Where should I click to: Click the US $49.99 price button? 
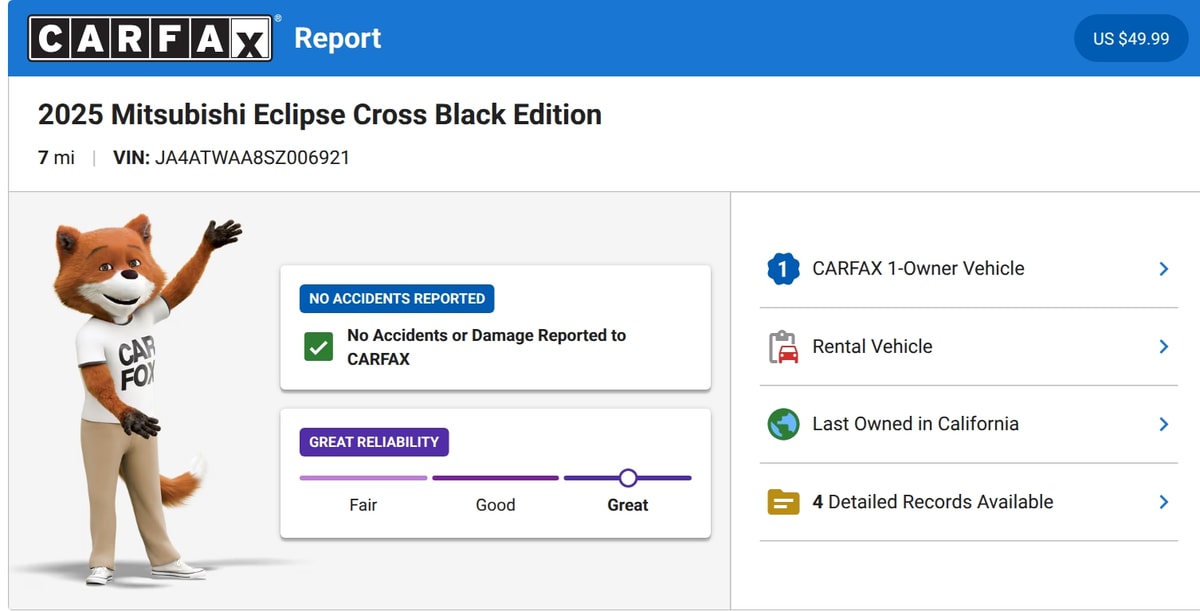tap(1131, 38)
